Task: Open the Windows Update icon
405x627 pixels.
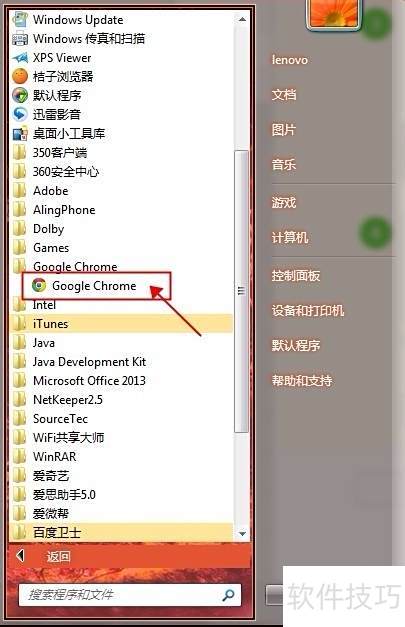Action: [20, 20]
